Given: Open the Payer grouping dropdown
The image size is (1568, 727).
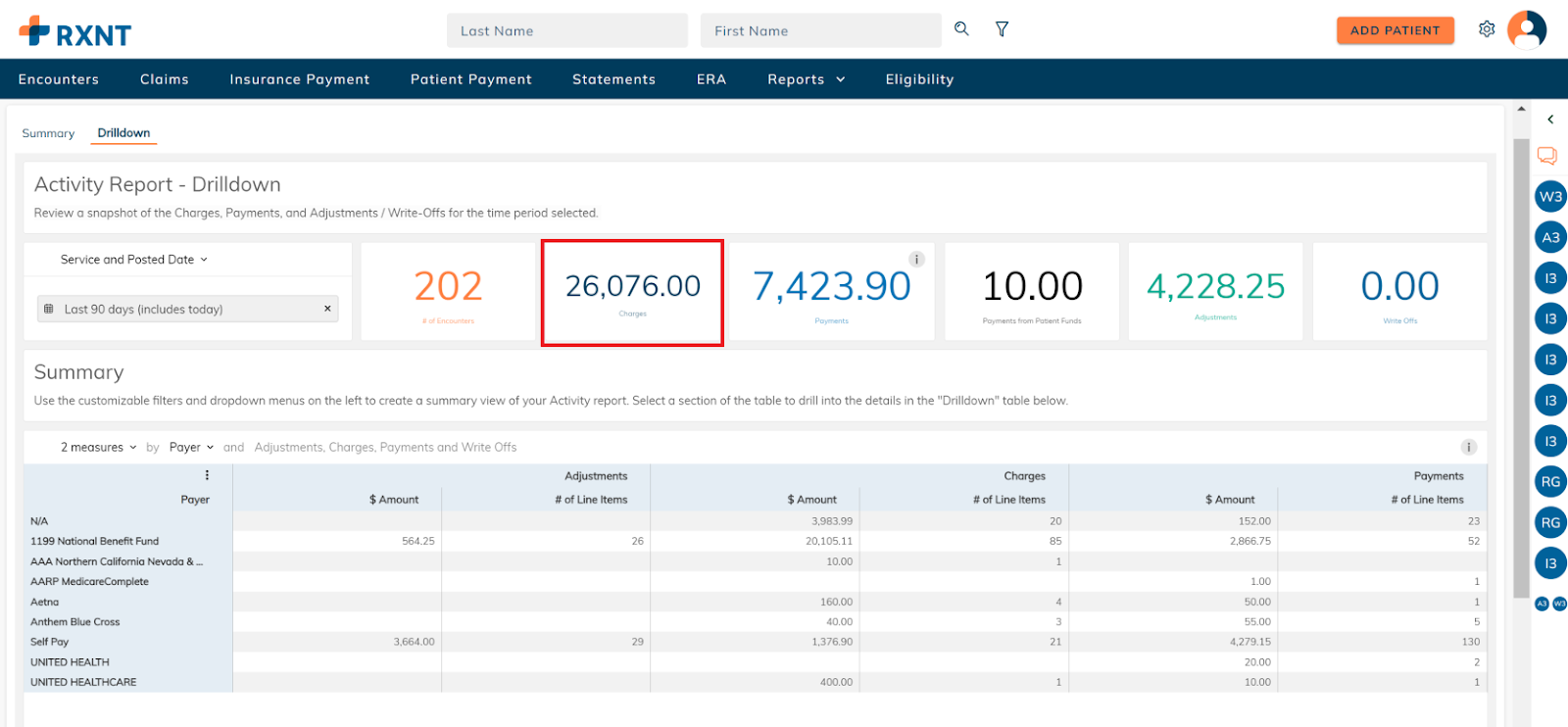Looking at the screenshot, I should tap(191, 447).
